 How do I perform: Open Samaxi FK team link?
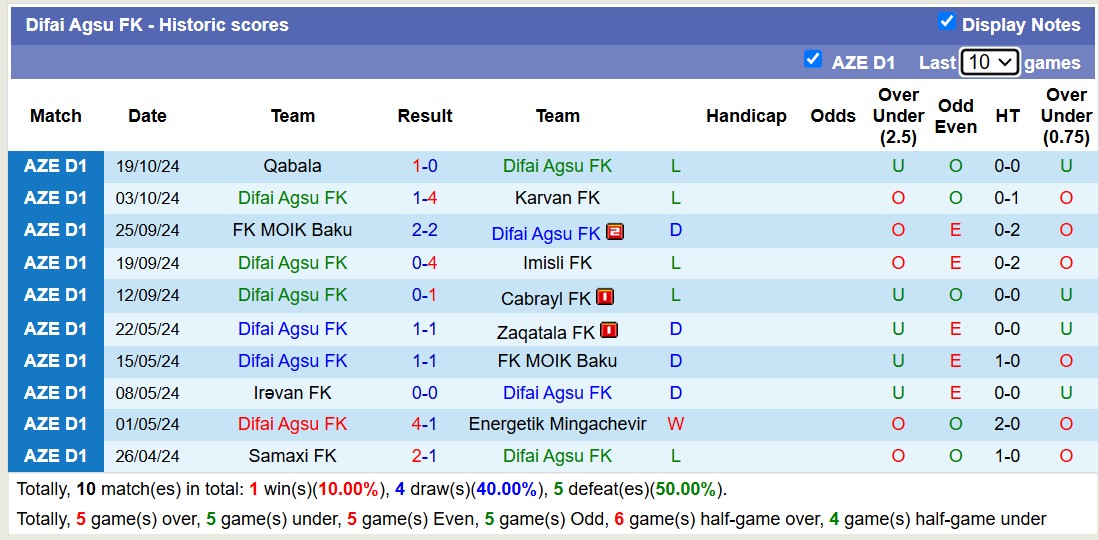pos(292,456)
